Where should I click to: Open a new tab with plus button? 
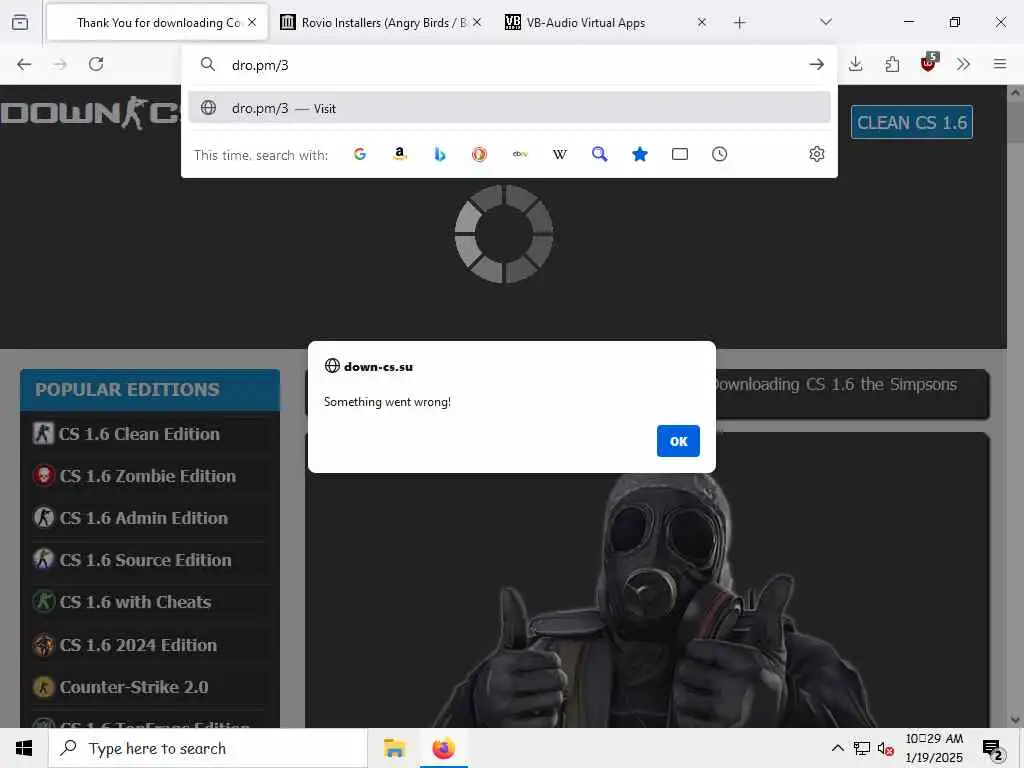point(739,23)
